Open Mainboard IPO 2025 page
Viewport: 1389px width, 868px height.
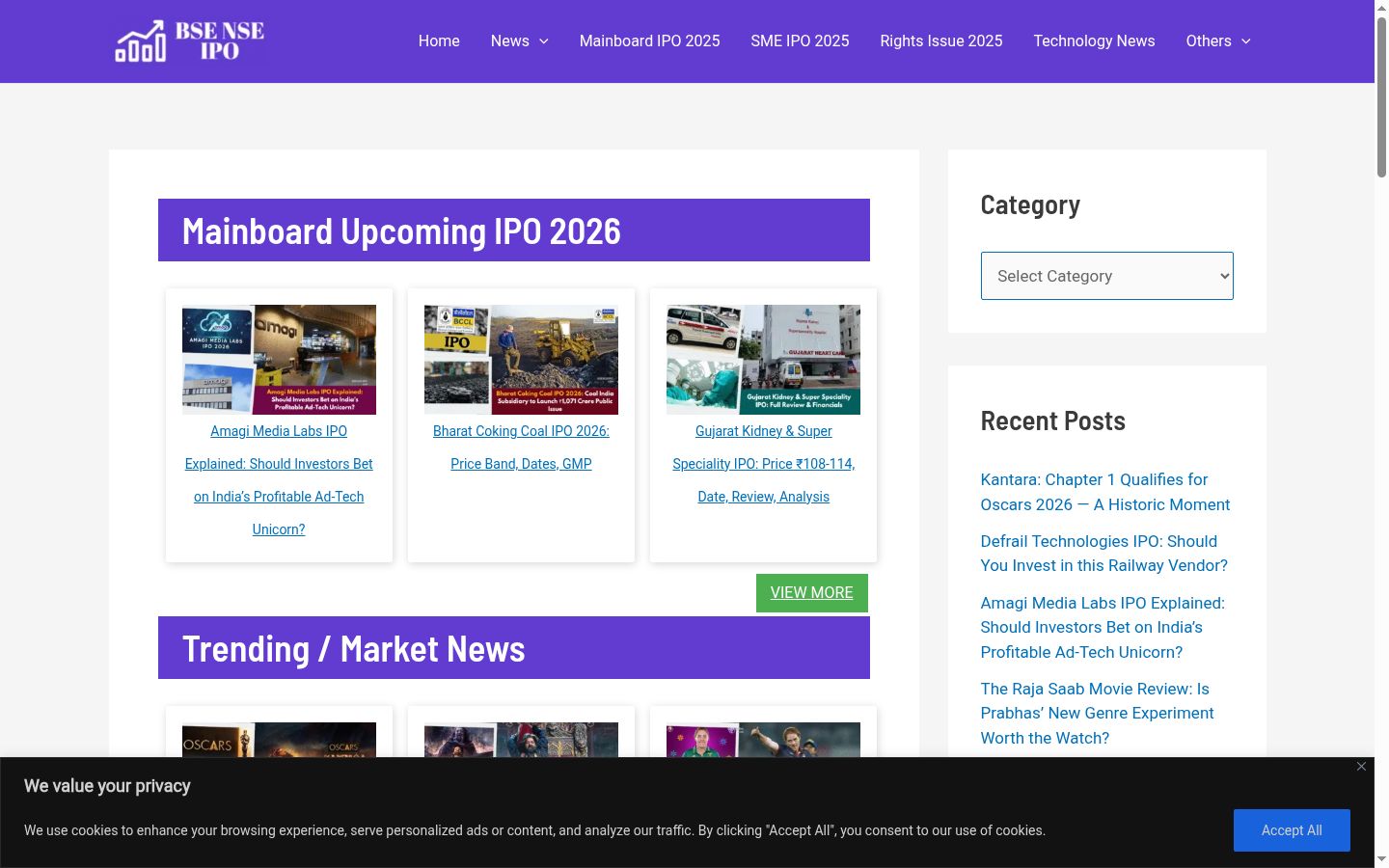click(x=649, y=41)
